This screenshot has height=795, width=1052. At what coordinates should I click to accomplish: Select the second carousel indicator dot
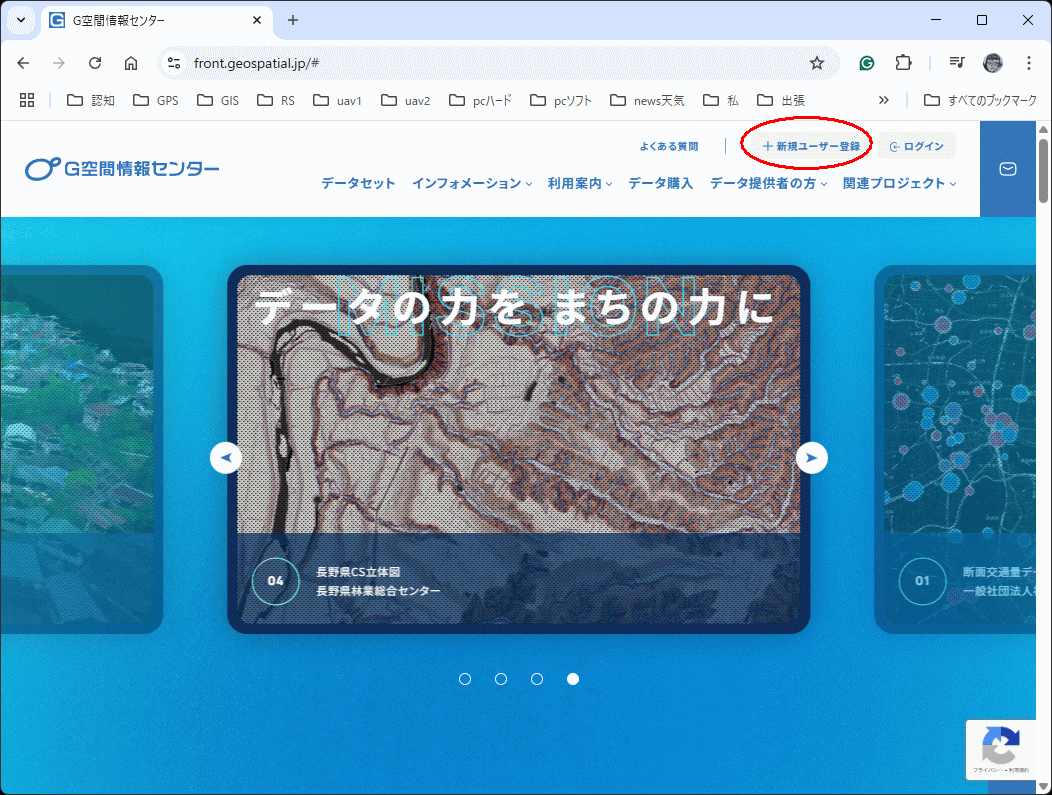[501, 679]
